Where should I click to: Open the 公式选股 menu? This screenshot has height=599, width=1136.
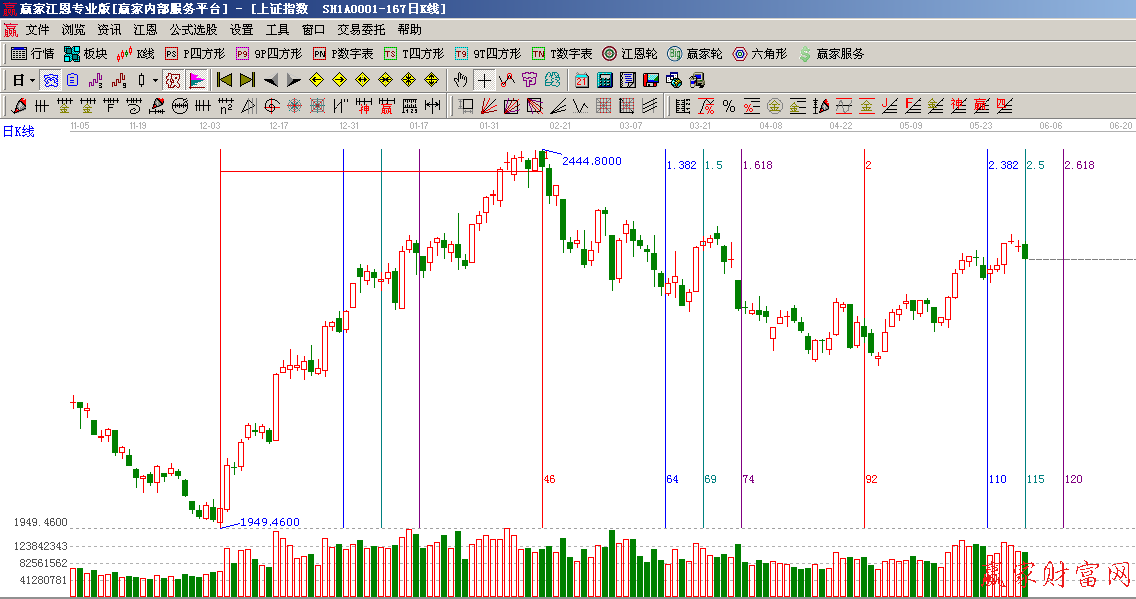193,30
